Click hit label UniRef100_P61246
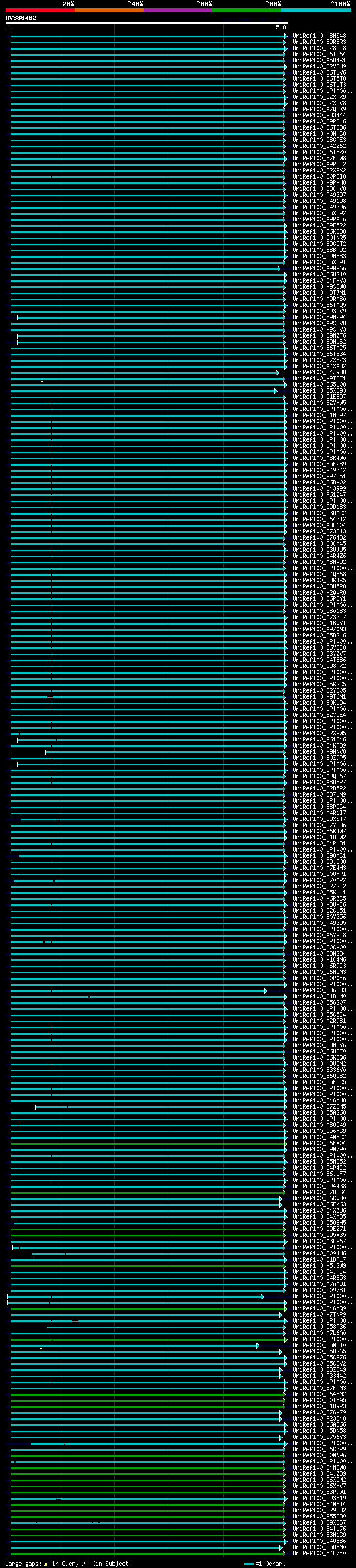Image resolution: width=356 pixels, height=1568 pixels. click(319, 740)
